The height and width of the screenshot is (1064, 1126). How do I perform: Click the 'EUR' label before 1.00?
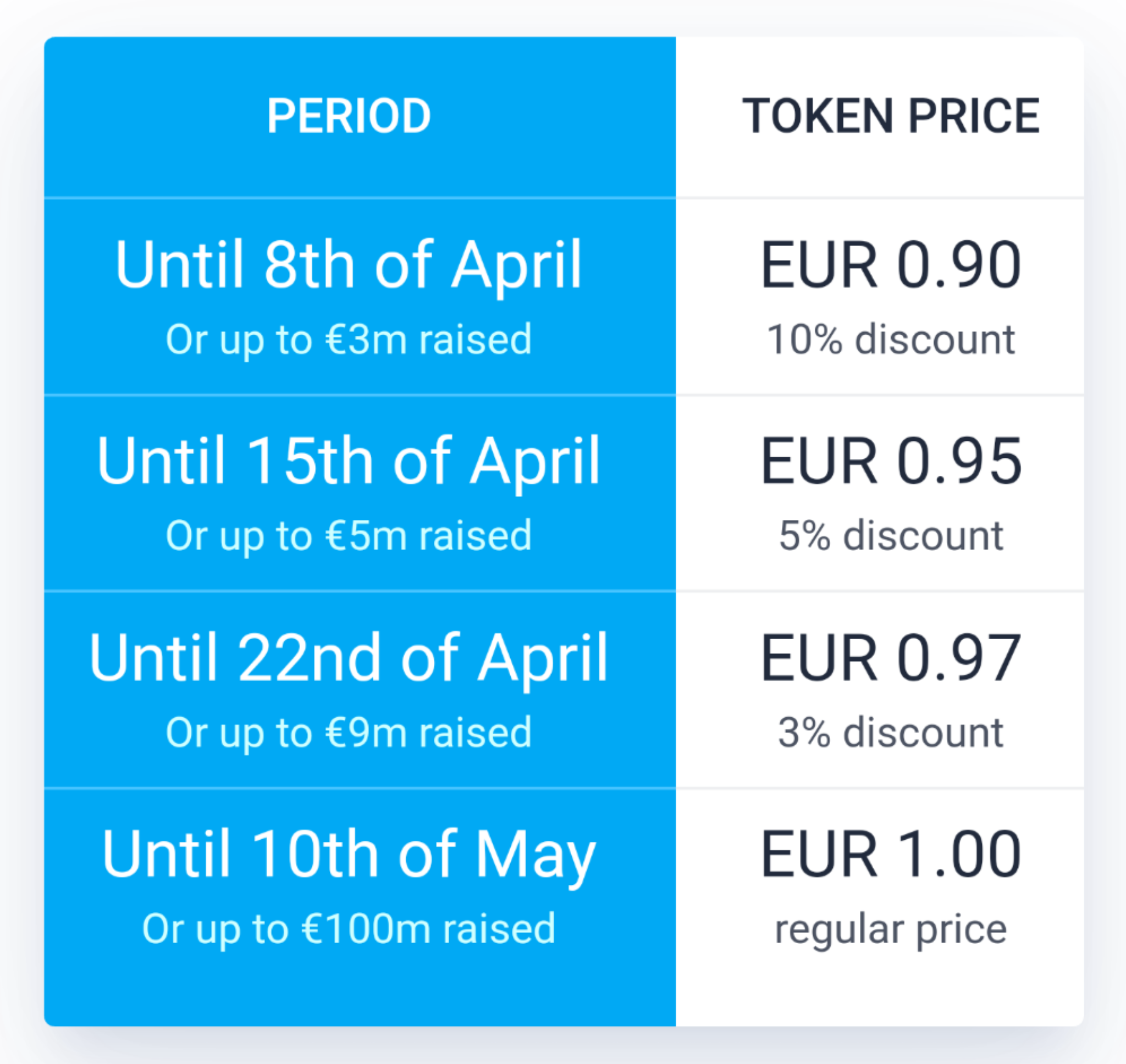click(819, 854)
